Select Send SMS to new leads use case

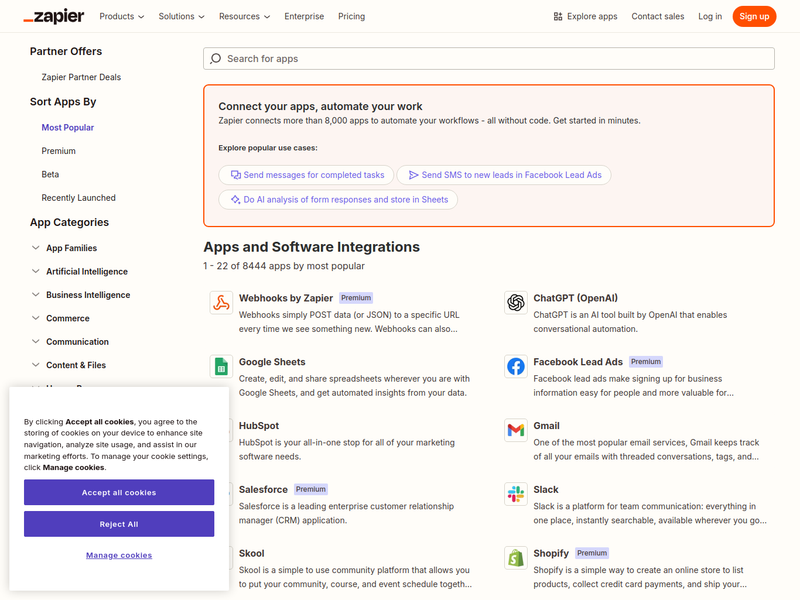[504, 175]
